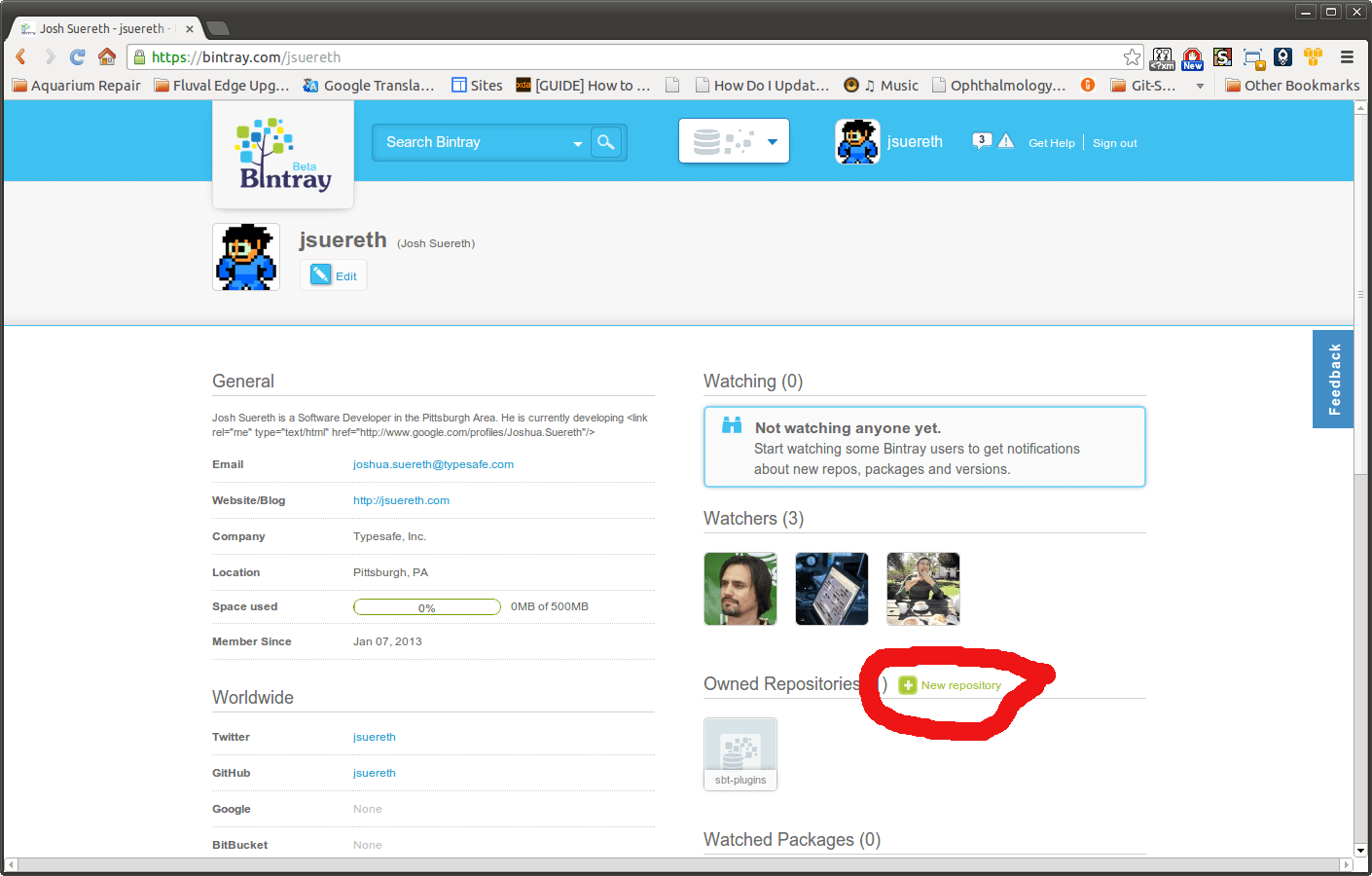This screenshot has width=1372, height=876.
Task: Open the second watcher's photo showing a tablet
Action: click(x=832, y=589)
